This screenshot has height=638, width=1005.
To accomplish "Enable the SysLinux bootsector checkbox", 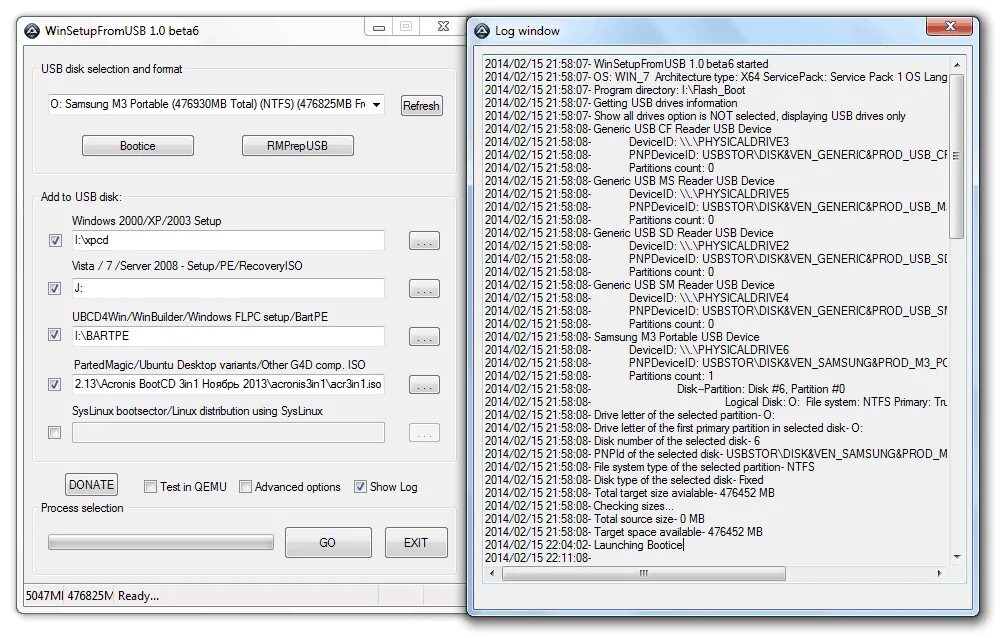I will coord(55,433).
